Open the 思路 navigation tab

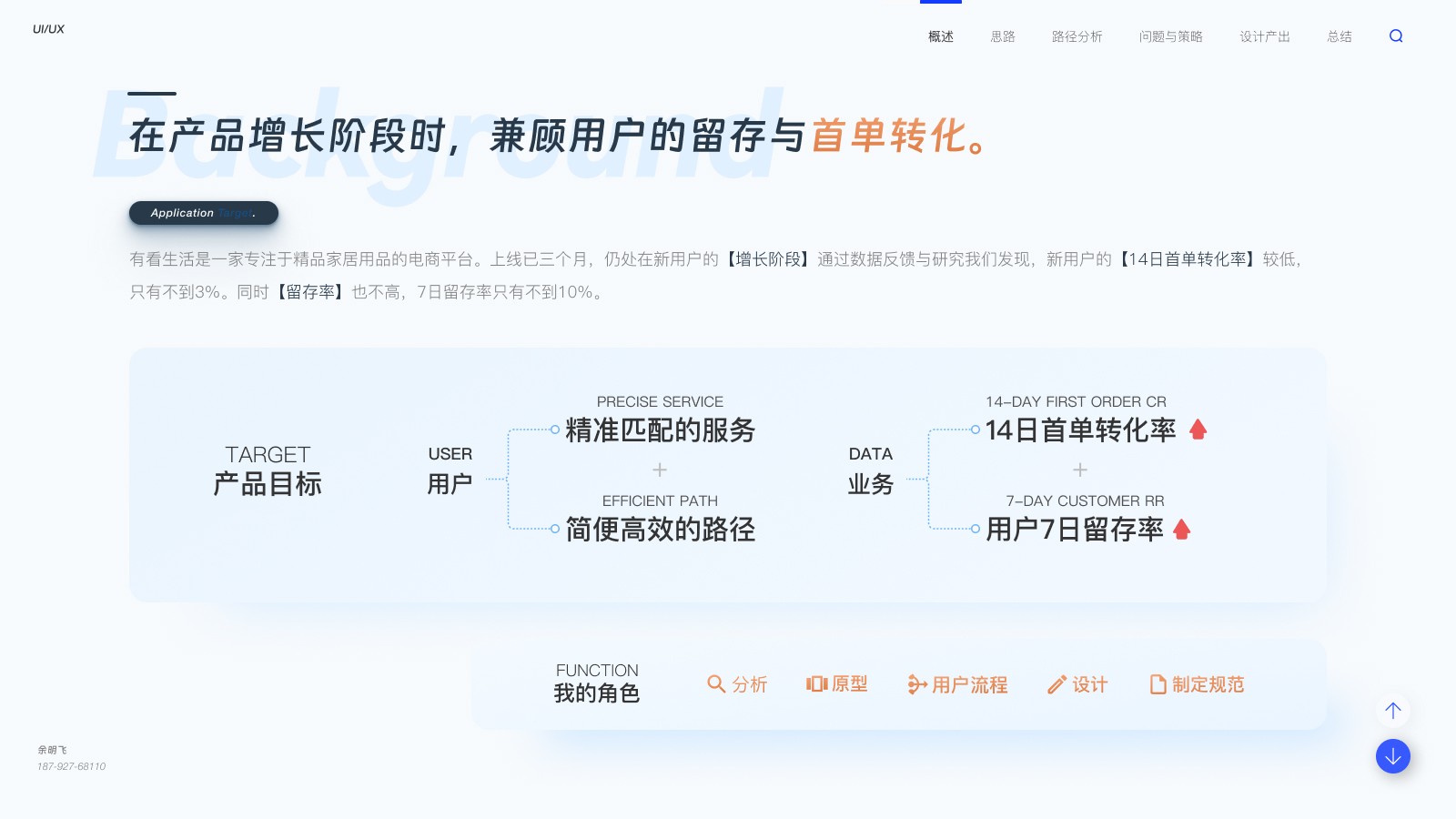click(1003, 36)
